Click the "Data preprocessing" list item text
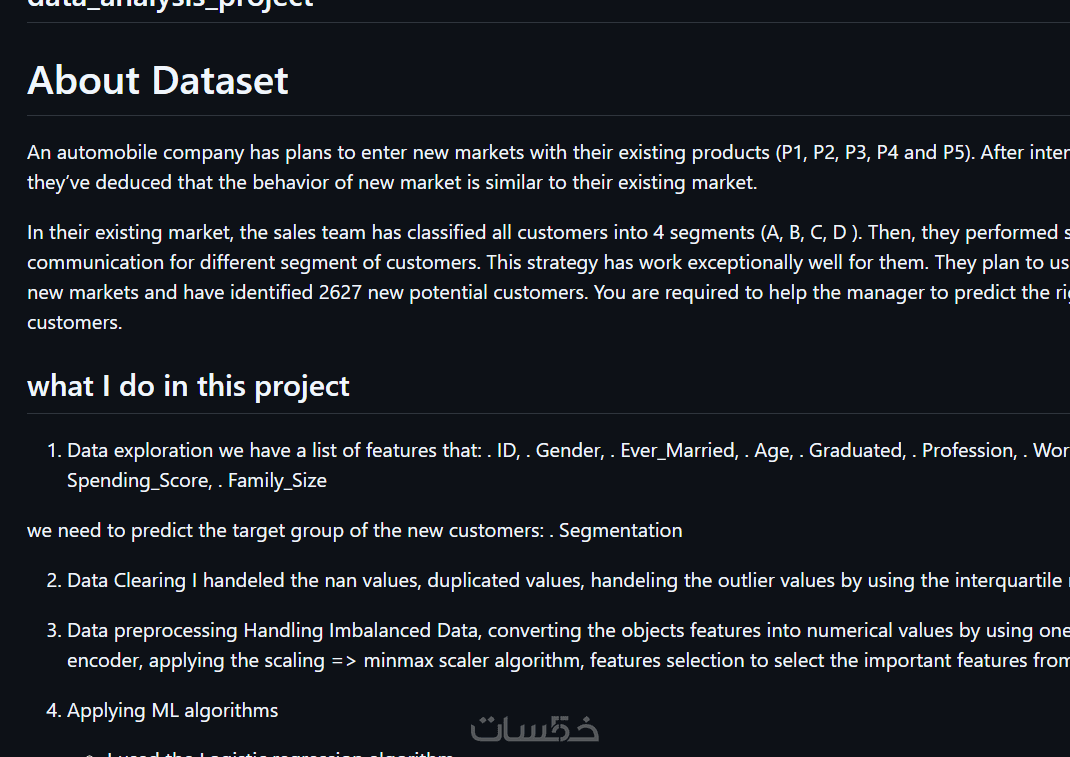 [x=152, y=630]
